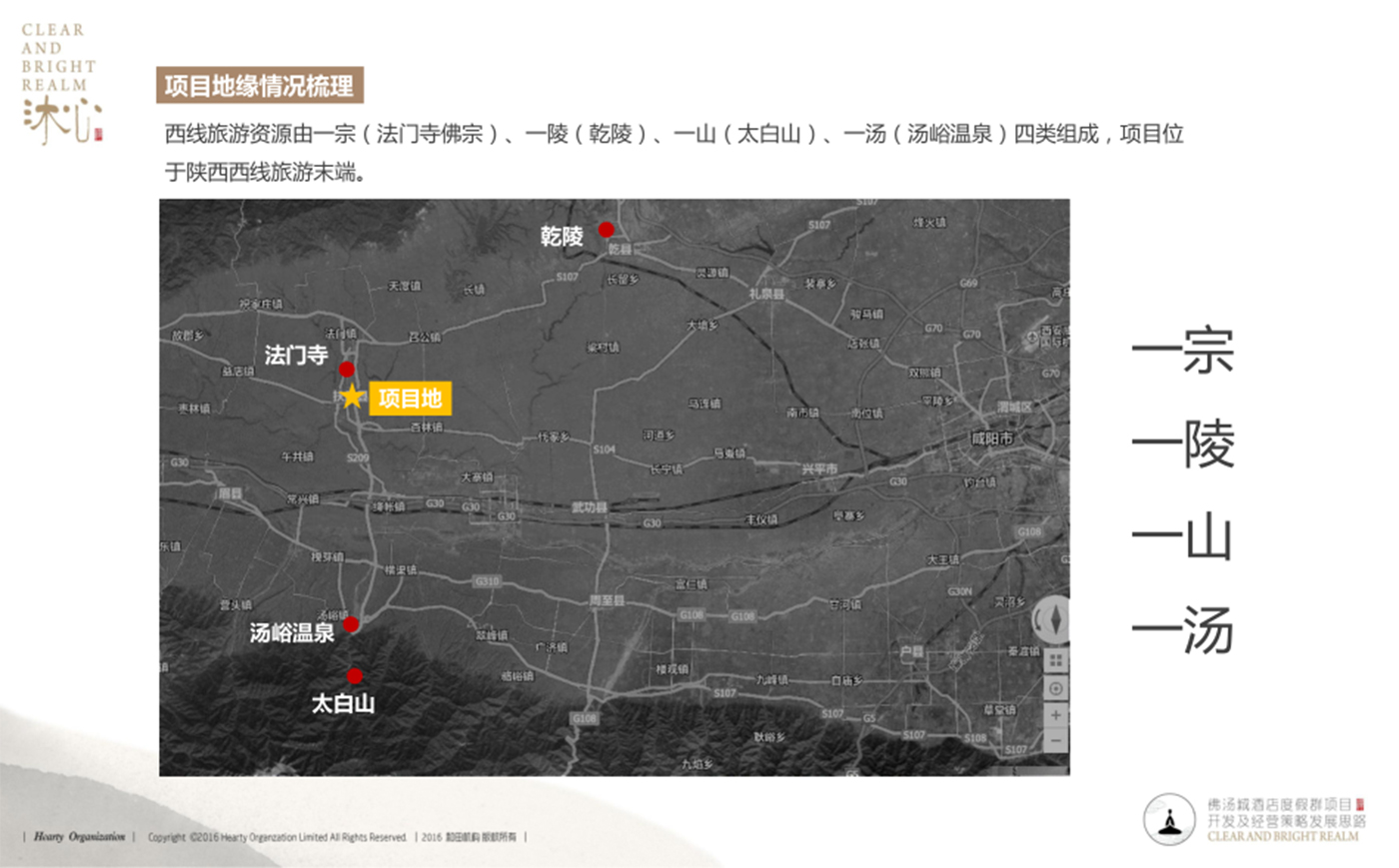Screen dimensions: 1399x868
Task: Click the yellow star project site marker
Action: [352, 397]
